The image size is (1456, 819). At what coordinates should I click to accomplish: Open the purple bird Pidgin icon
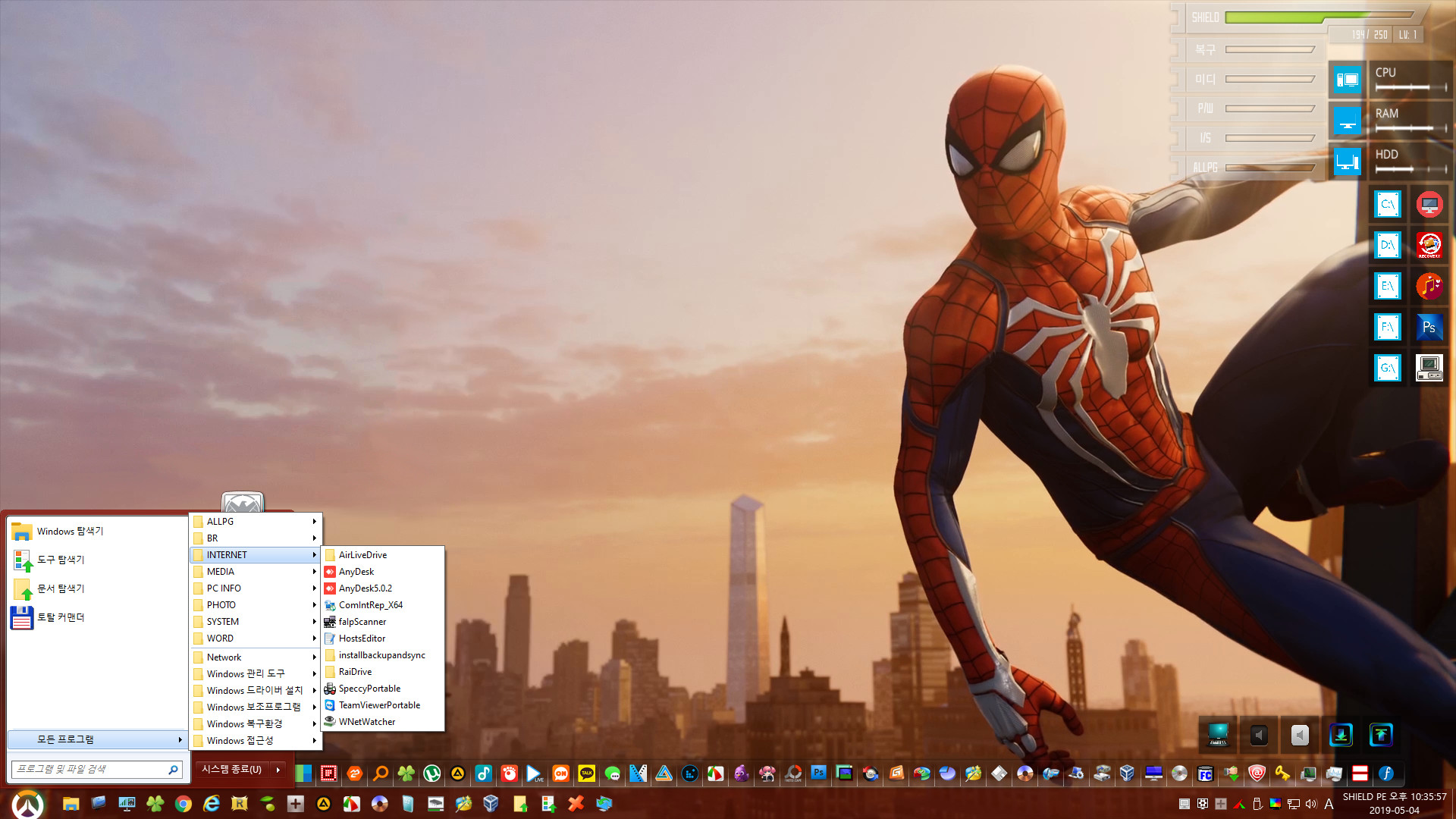pyautogui.click(x=742, y=773)
